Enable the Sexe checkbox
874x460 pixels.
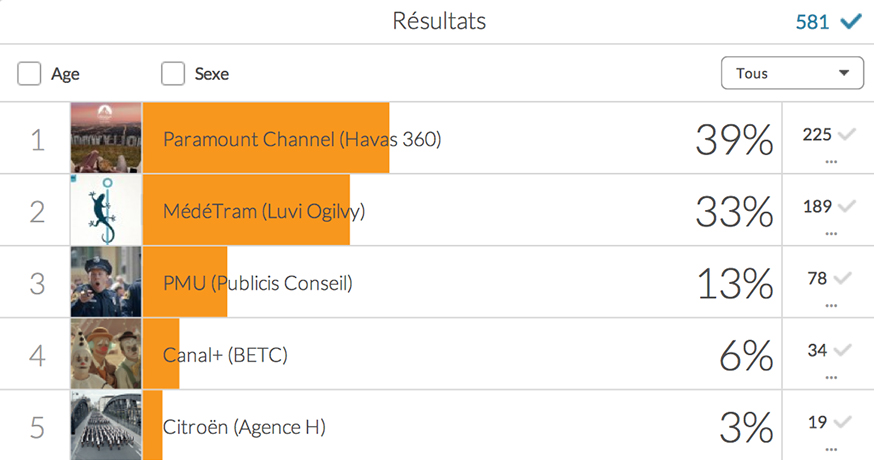(173, 74)
